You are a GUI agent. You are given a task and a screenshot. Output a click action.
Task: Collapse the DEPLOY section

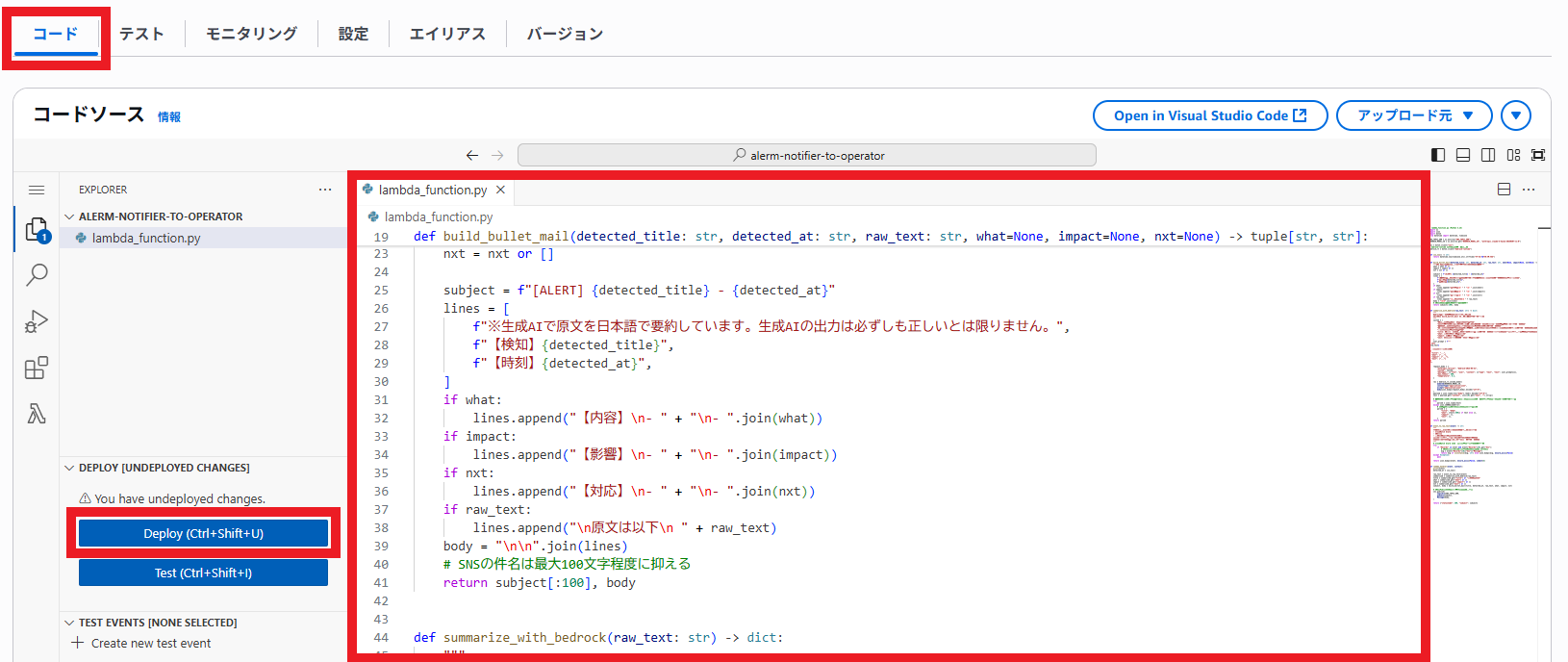[x=69, y=468]
